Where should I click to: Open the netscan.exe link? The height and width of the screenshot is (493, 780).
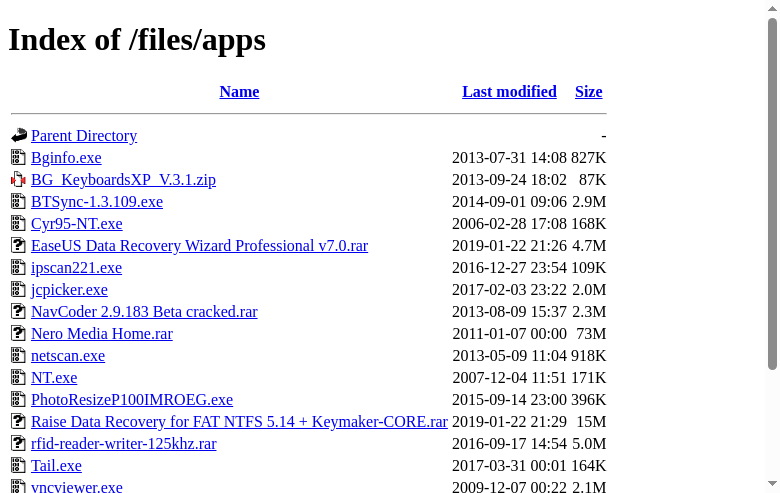click(x=68, y=356)
